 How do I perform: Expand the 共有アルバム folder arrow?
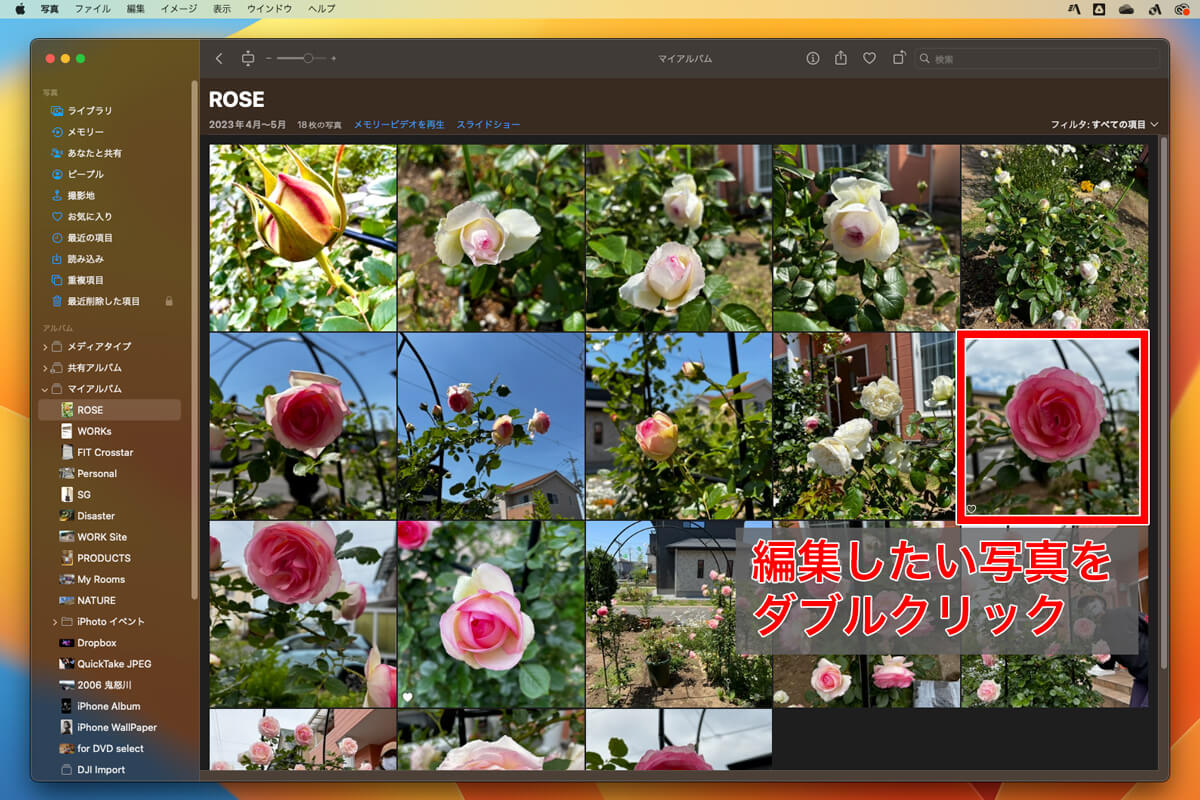click(x=44, y=367)
